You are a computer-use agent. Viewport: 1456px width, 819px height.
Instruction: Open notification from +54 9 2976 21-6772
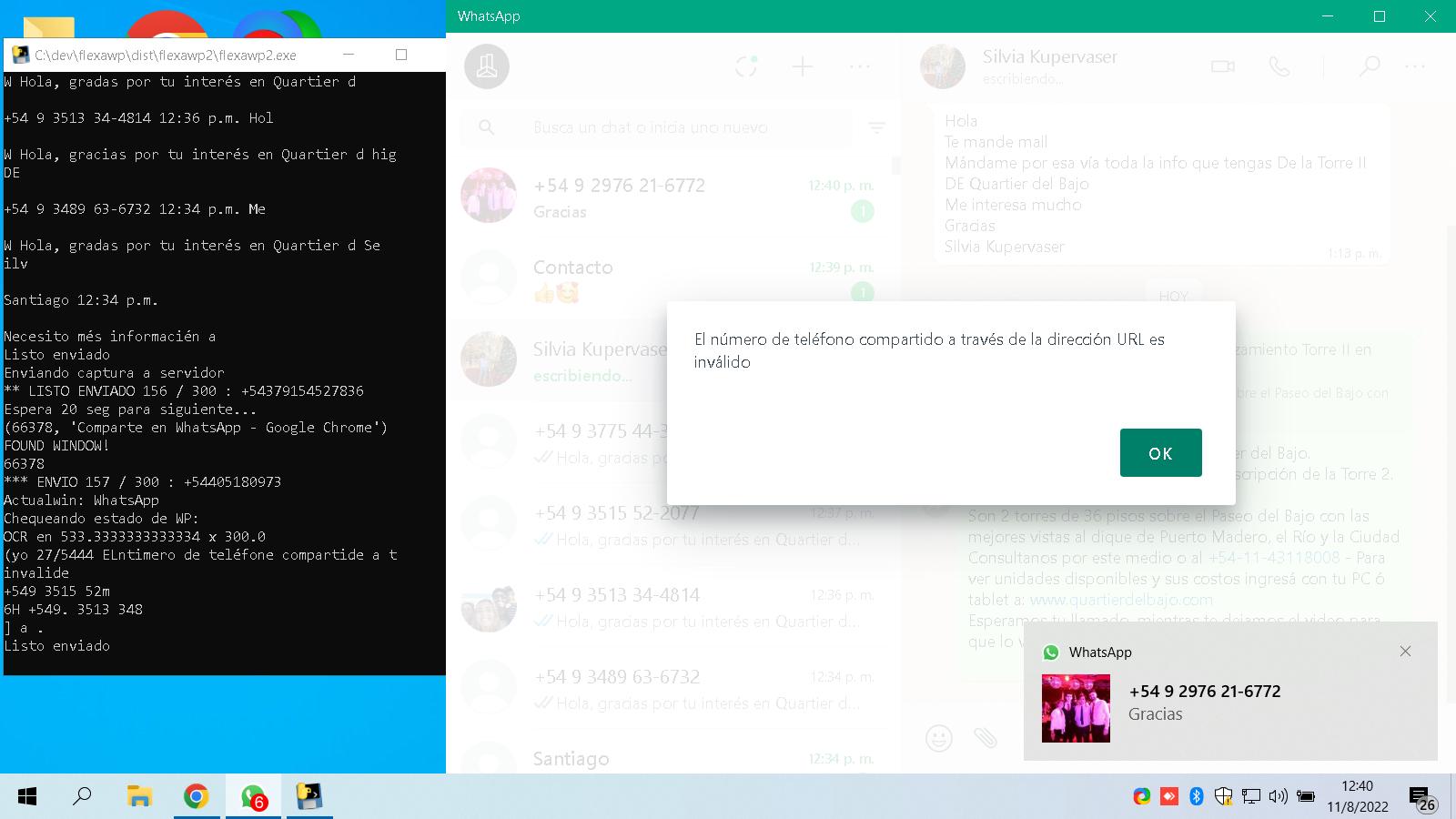[x=1230, y=691]
